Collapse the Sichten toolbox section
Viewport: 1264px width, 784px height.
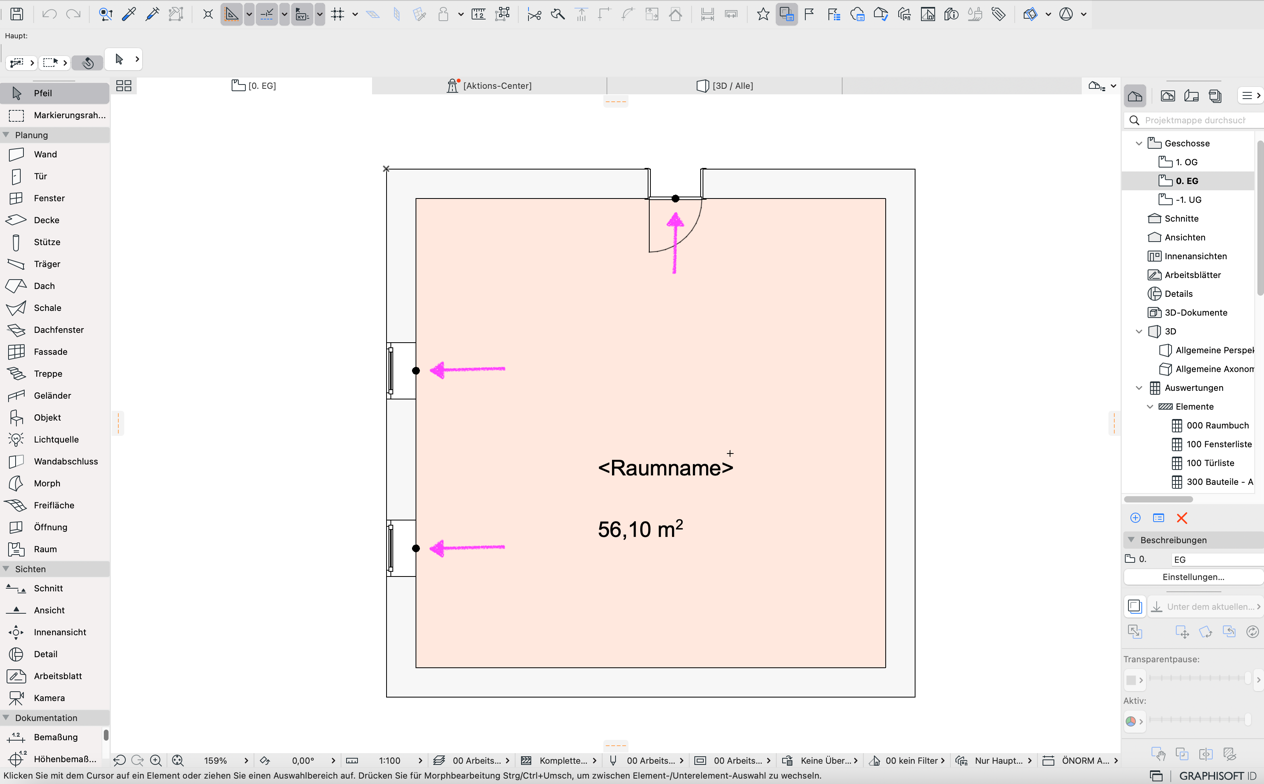(6, 569)
